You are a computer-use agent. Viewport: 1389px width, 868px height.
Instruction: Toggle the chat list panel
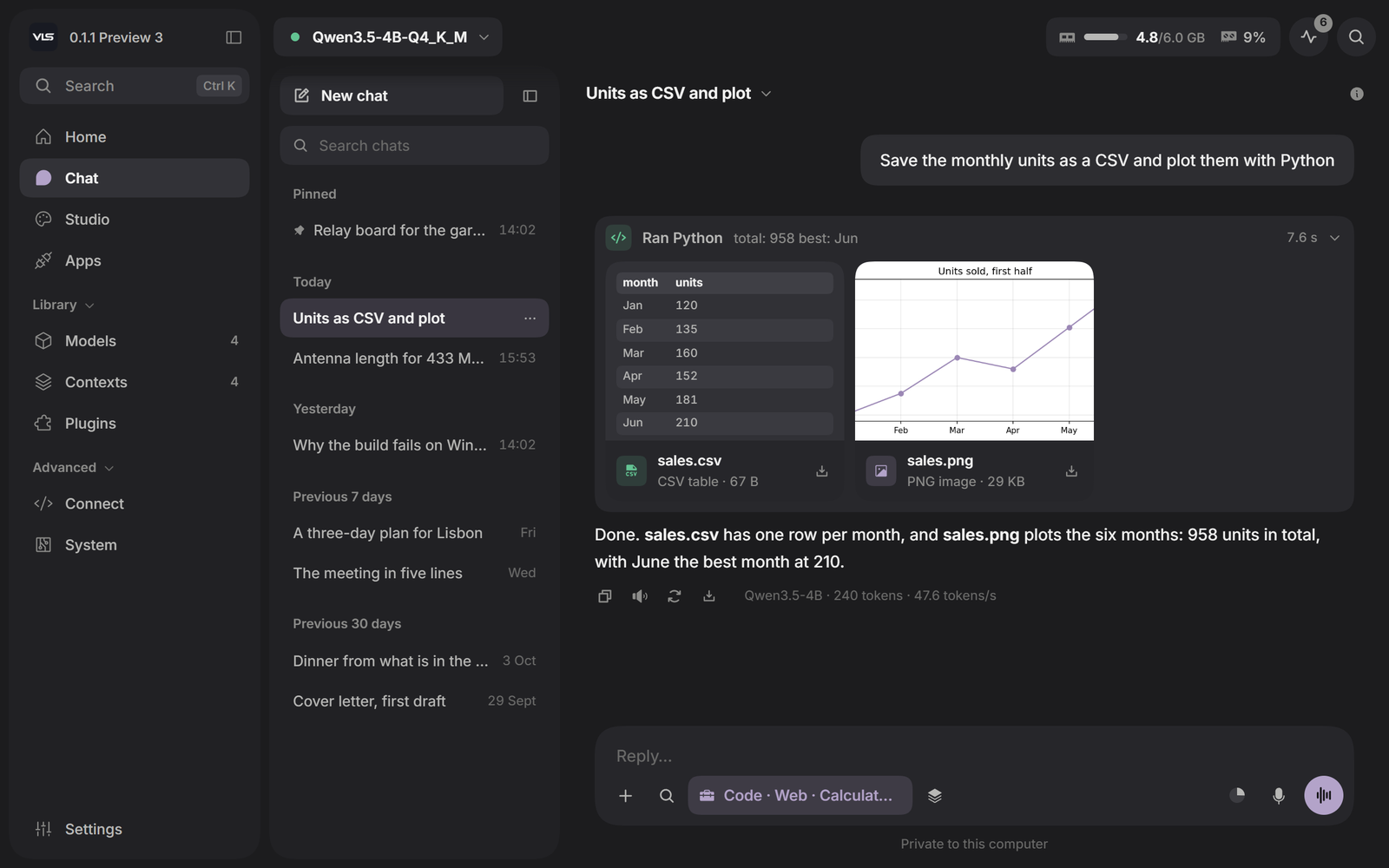[x=530, y=95]
